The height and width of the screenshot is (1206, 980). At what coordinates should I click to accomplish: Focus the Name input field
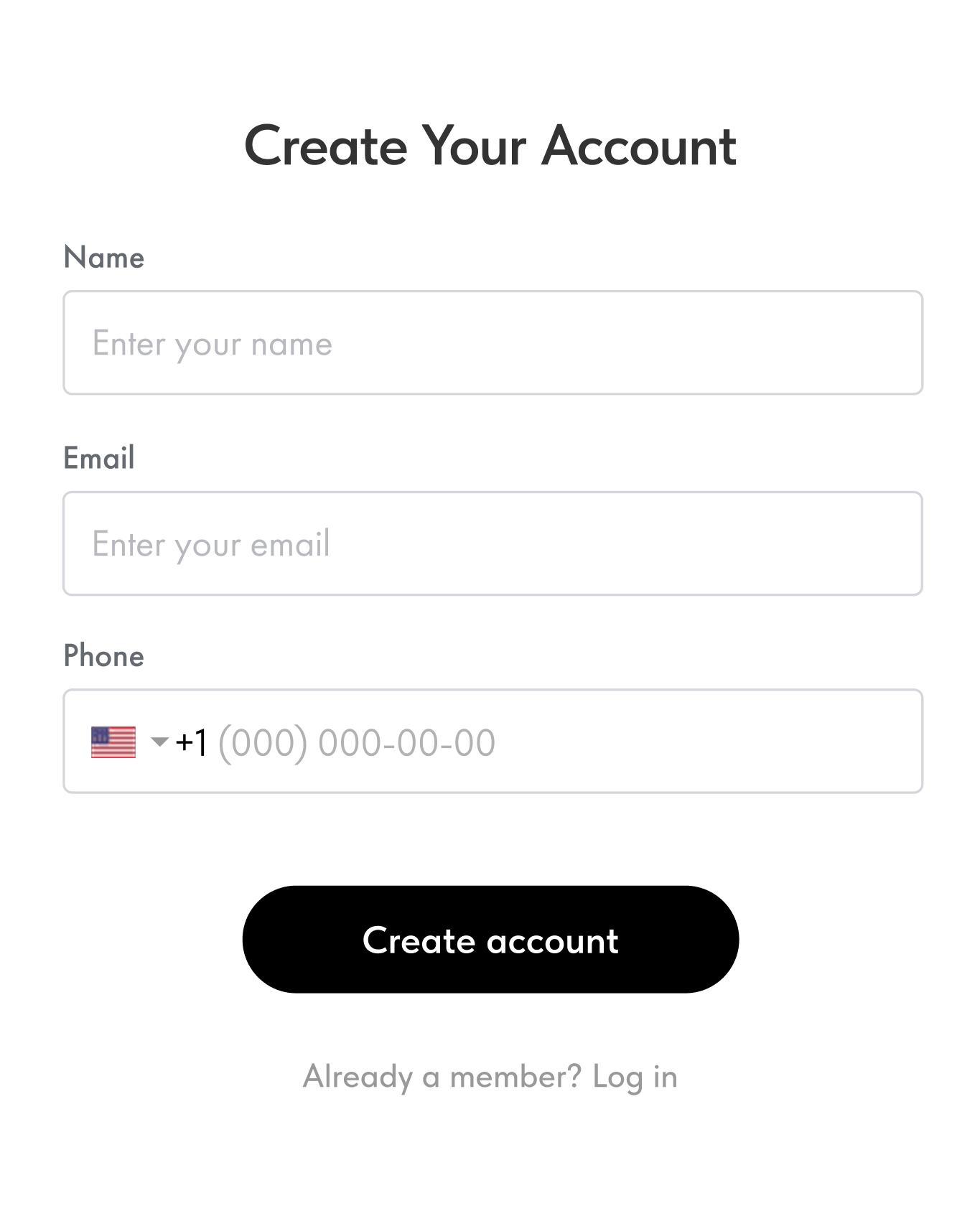(493, 343)
